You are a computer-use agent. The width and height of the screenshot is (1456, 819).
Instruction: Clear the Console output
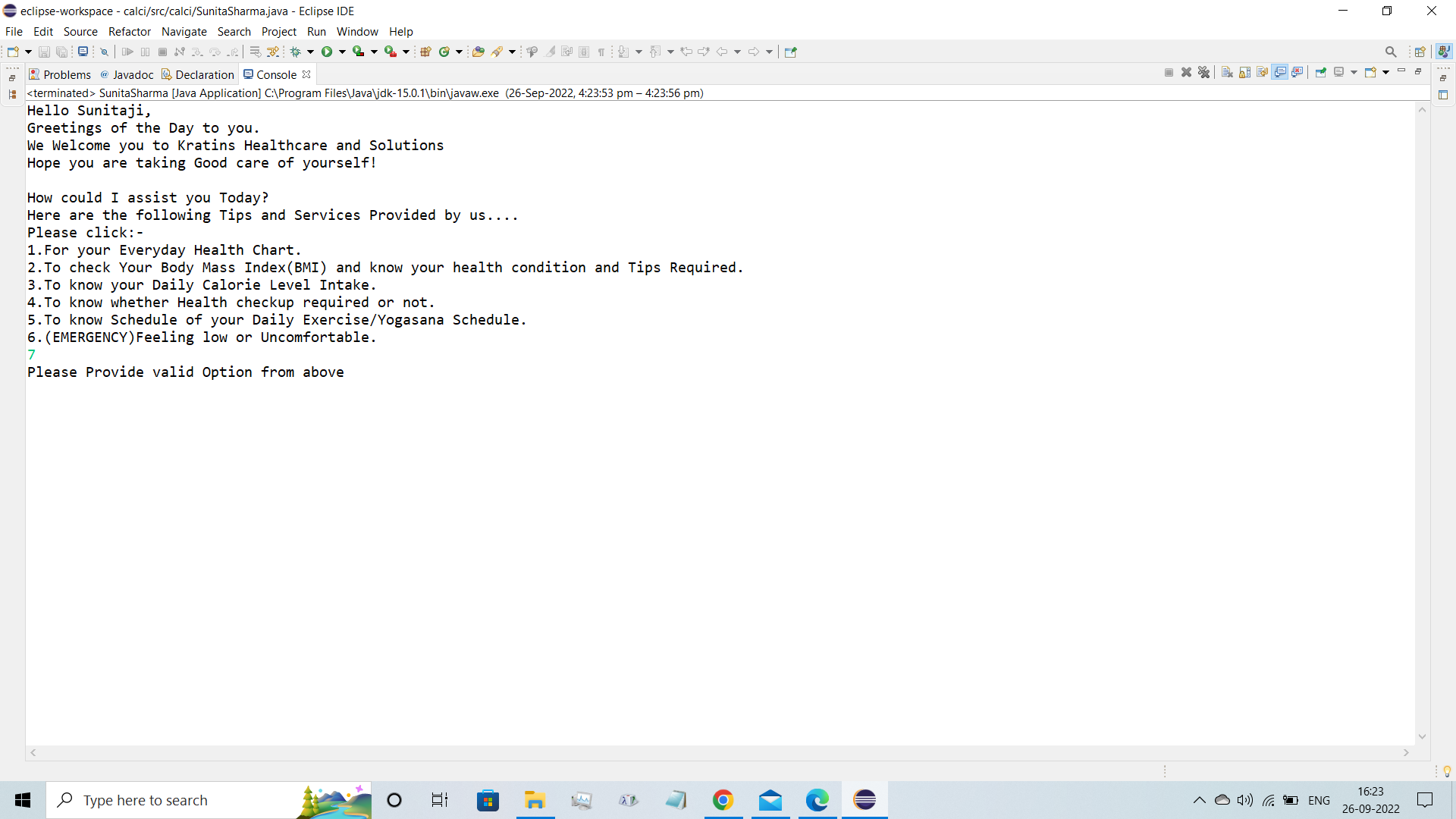(1227, 71)
